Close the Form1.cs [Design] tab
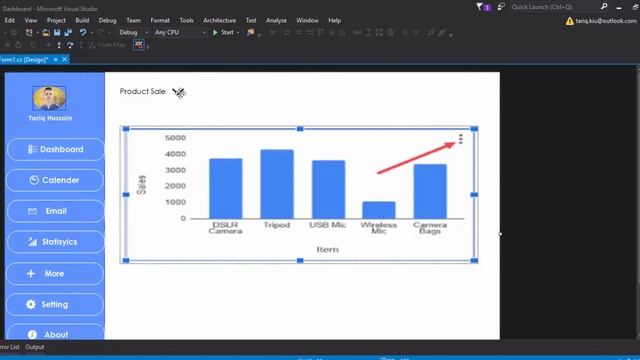The height and width of the screenshot is (360, 640). pyautogui.click(x=64, y=60)
